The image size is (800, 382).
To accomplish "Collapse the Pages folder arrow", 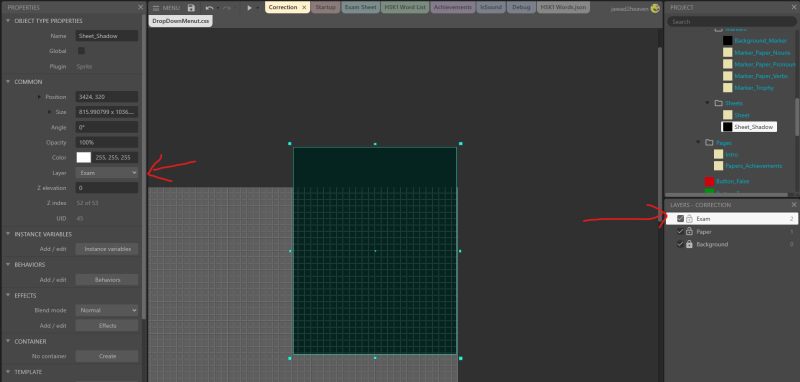I will [x=698, y=142].
